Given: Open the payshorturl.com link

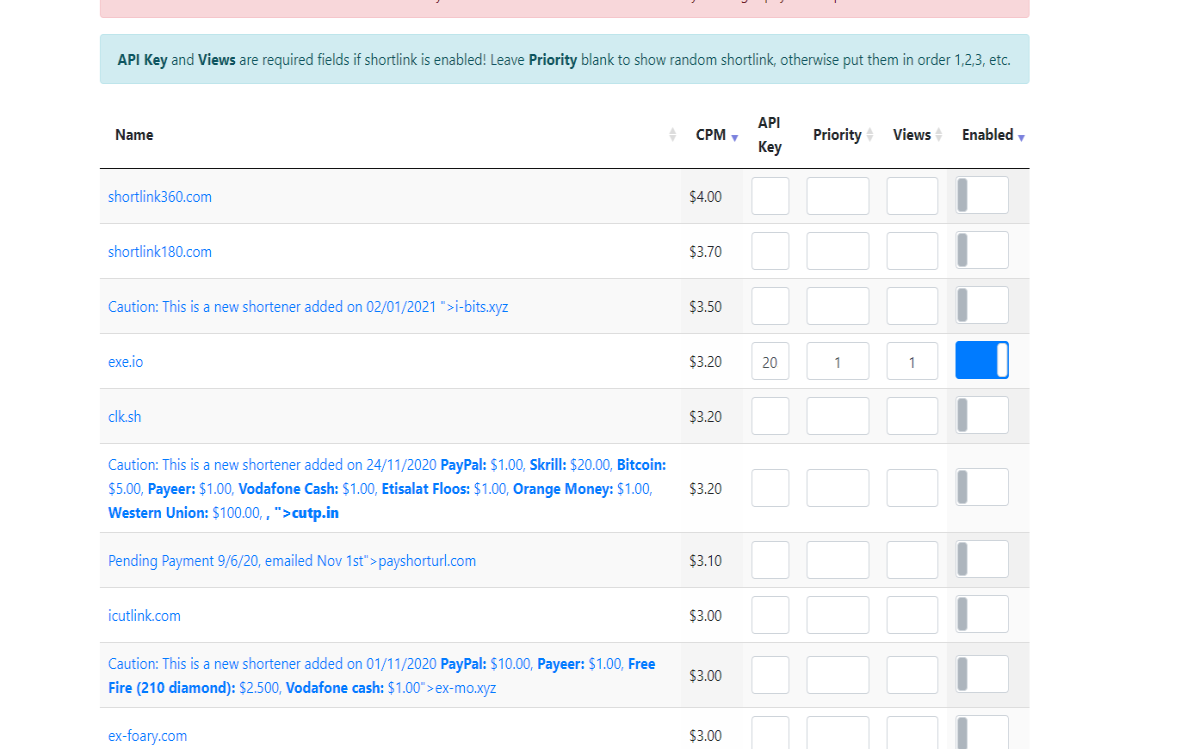Looking at the screenshot, I should pyautogui.click(x=292, y=561).
